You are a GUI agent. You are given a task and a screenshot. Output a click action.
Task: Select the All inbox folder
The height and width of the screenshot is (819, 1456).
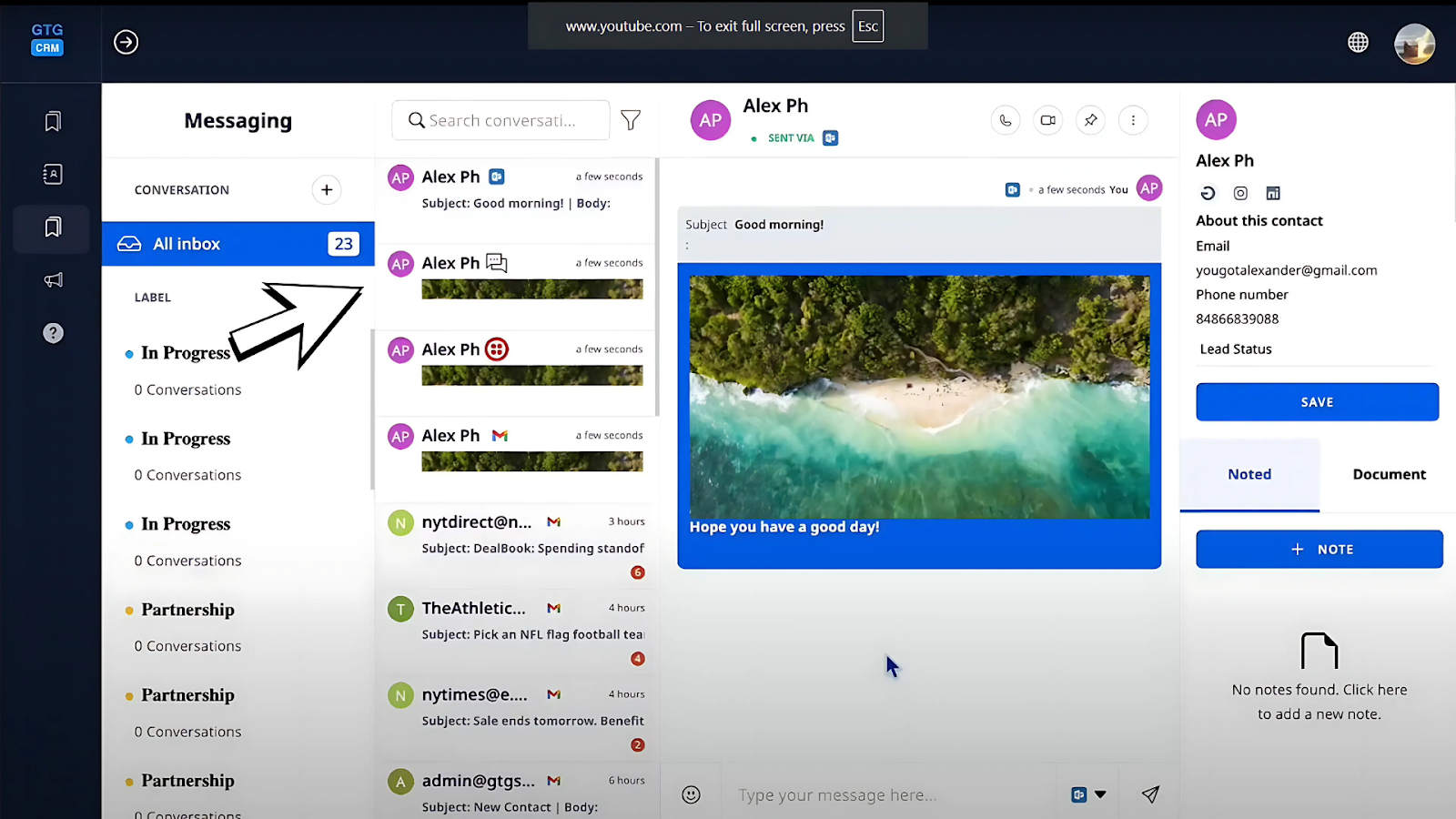pos(238,244)
